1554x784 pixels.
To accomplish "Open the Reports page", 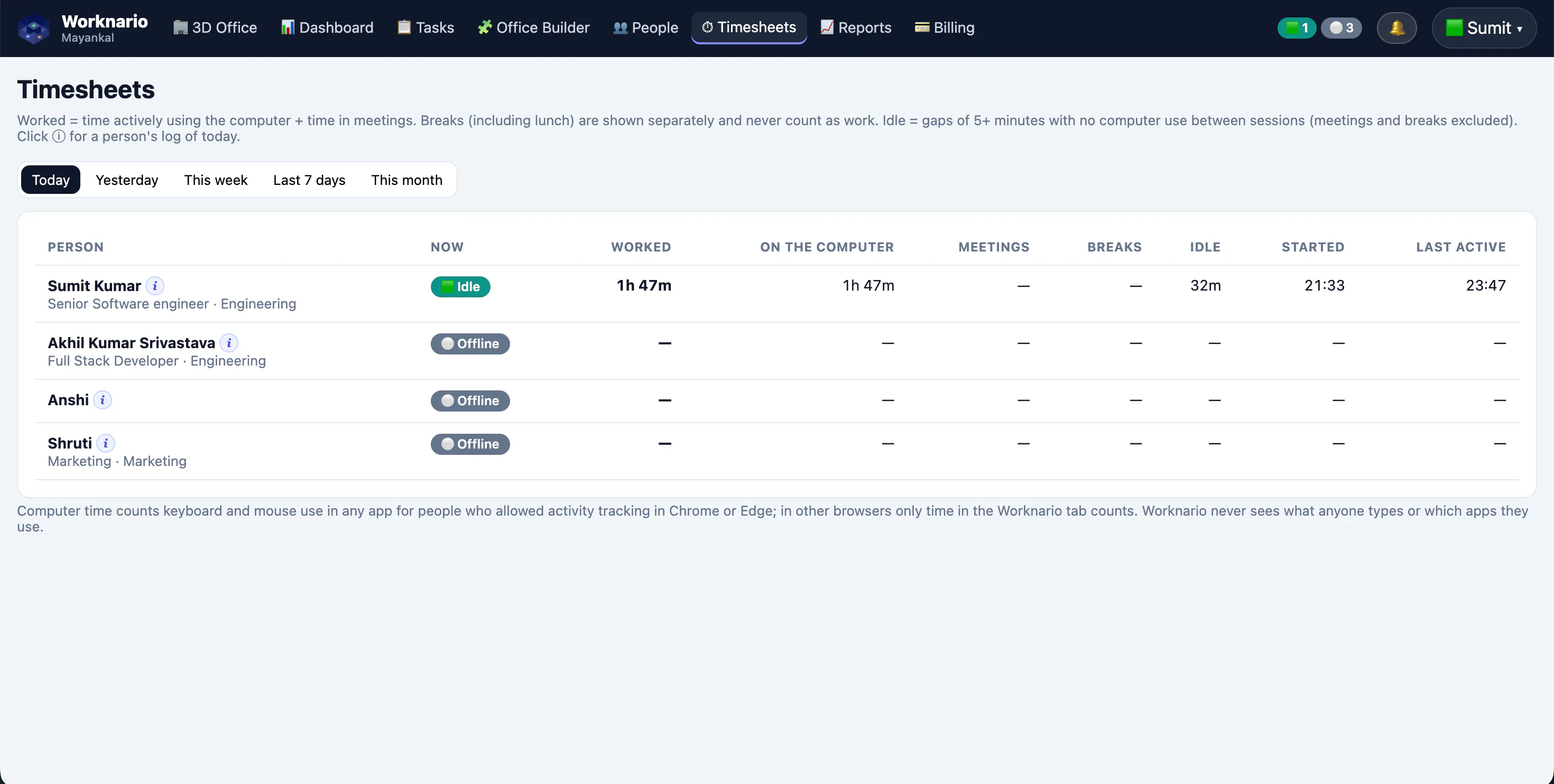I will pos(855,28).
